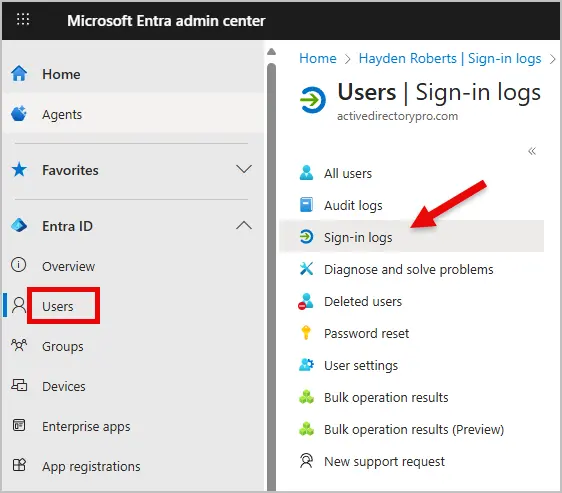The height and width of the screenshot is (493, 562).
Task: Open the Agents sidebar item
Action: tap(133, 114)
